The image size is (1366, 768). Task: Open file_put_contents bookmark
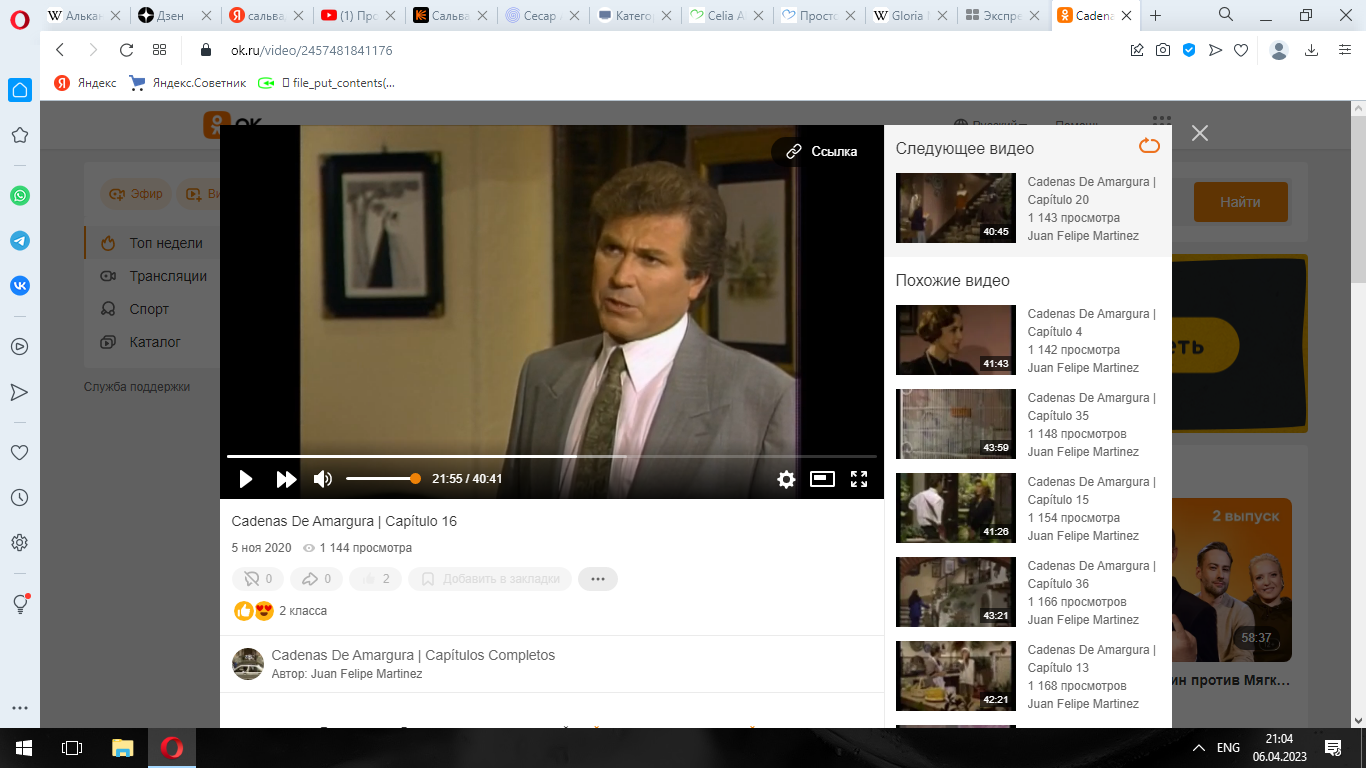(327, 83)
